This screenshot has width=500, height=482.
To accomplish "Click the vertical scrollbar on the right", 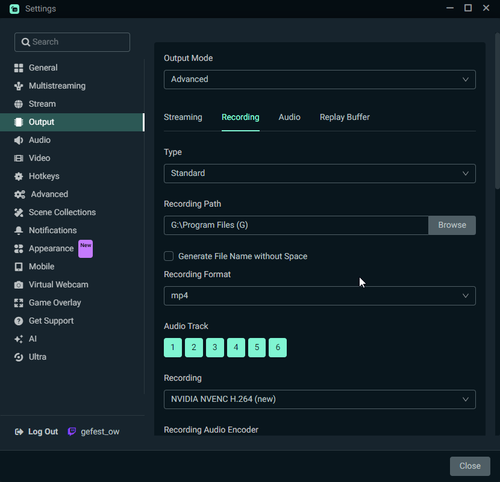I will (x=497, y=112).
